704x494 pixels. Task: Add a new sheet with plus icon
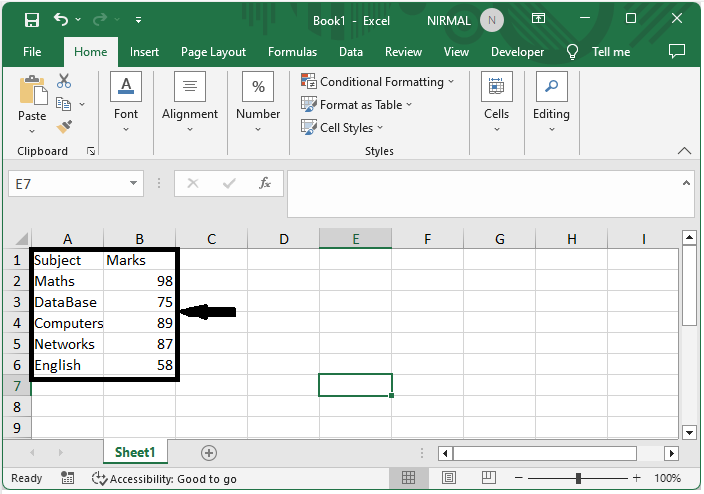coord(208,453)
